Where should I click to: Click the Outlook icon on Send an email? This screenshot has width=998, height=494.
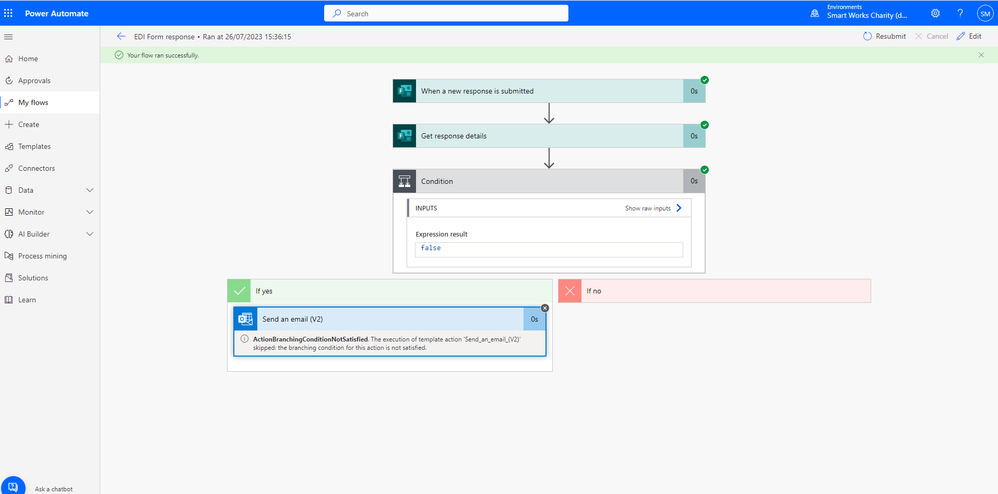pos(246,319)
